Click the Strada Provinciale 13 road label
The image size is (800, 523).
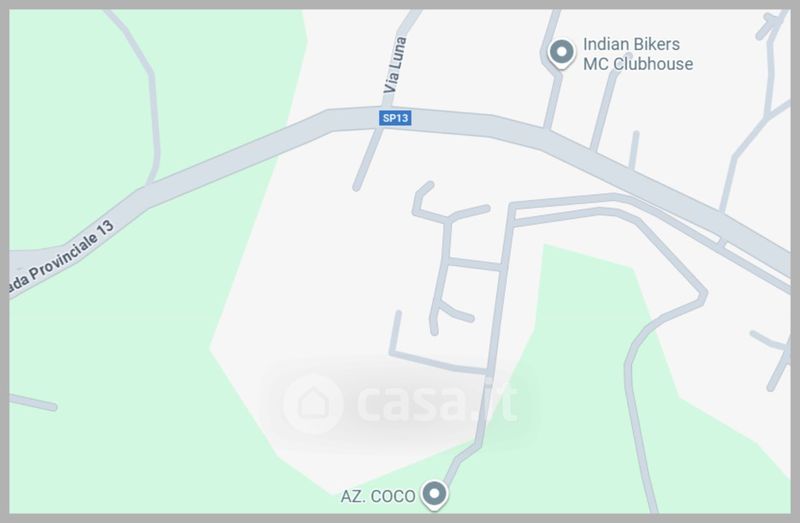click(61, 258)
